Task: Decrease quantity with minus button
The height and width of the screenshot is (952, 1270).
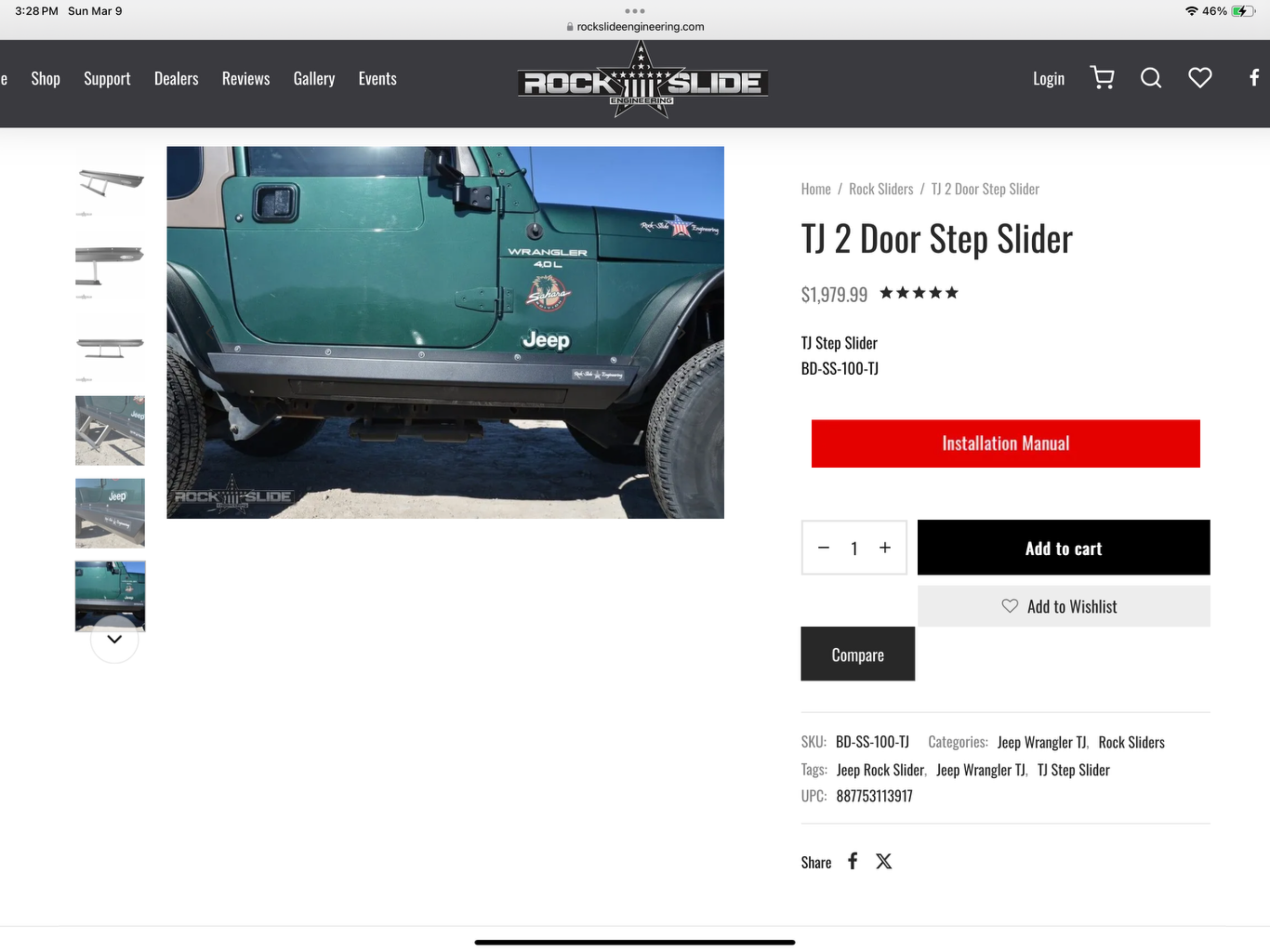Action: tap(823, 548)
